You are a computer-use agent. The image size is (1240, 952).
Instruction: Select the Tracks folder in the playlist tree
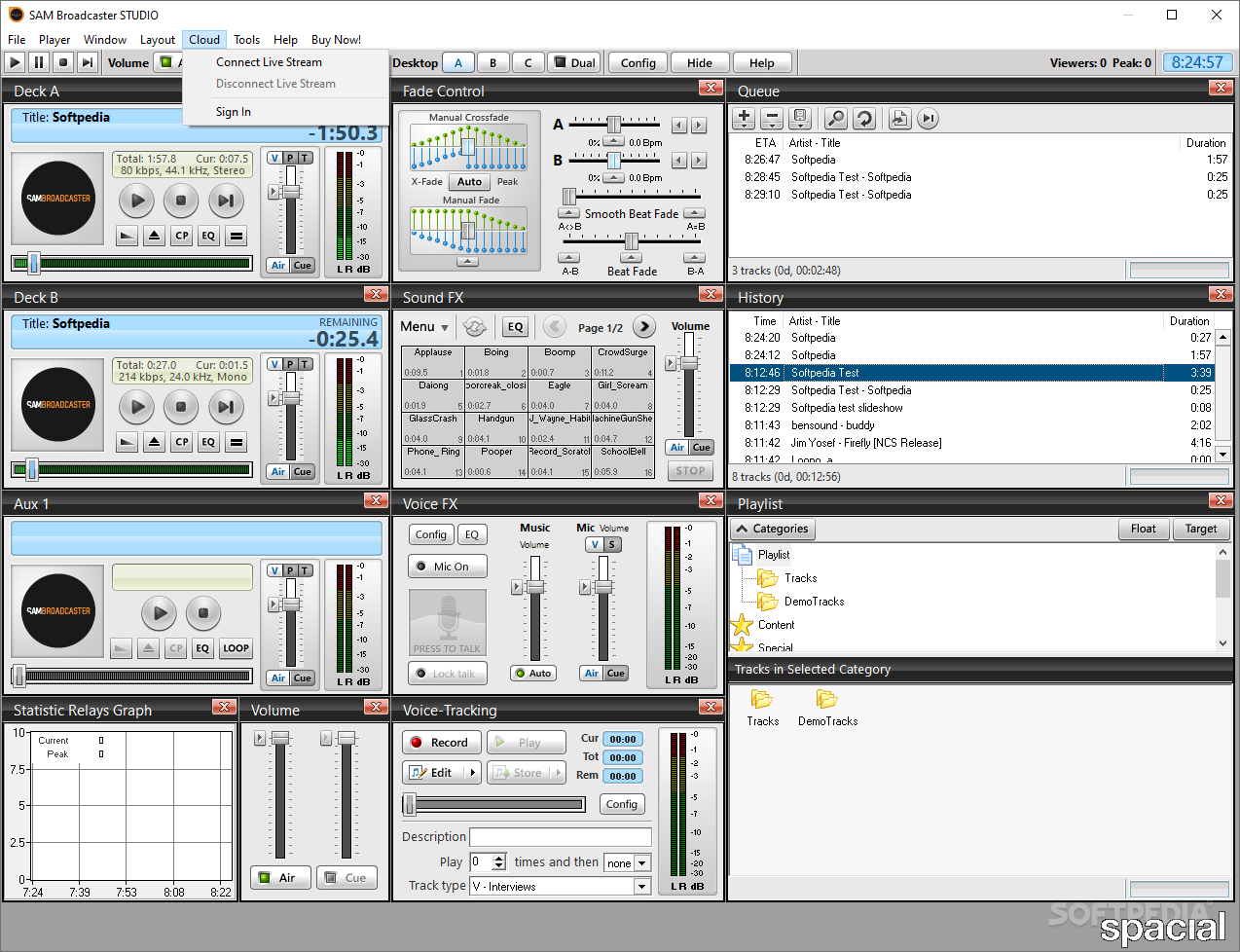pyautogui.click(x=800, y=578)
